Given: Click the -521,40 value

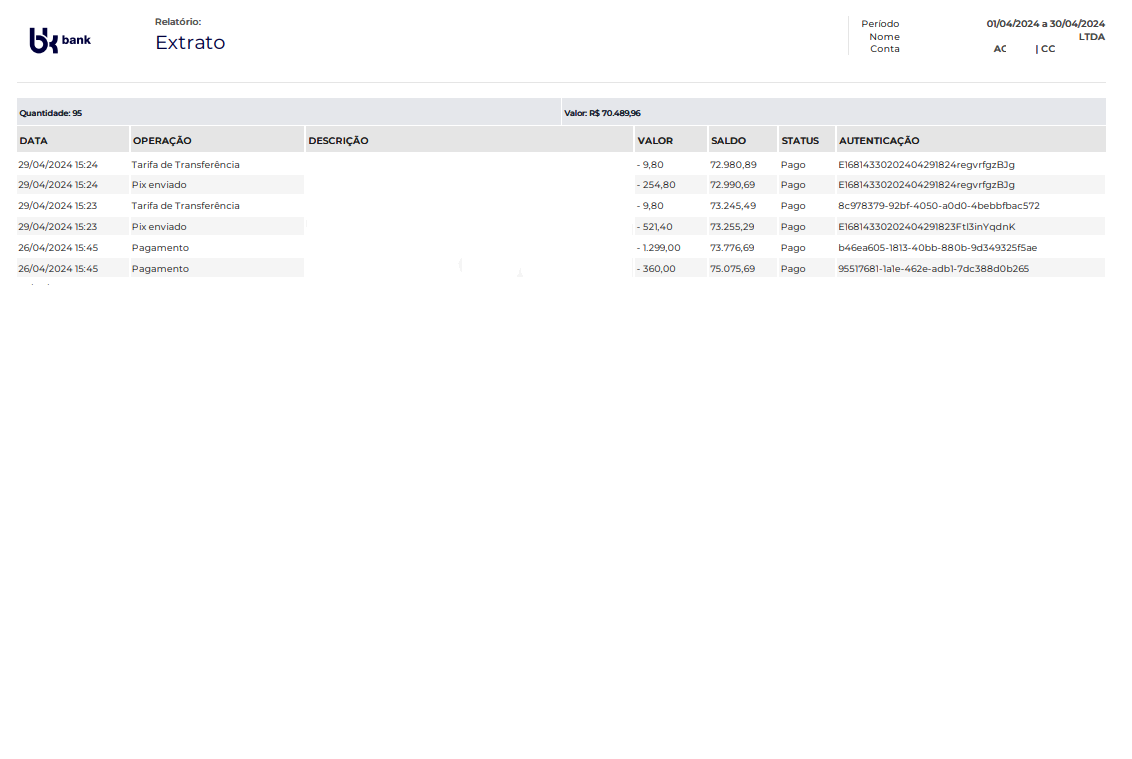Looking at the screenshot, I should click(x=654, y=227).
